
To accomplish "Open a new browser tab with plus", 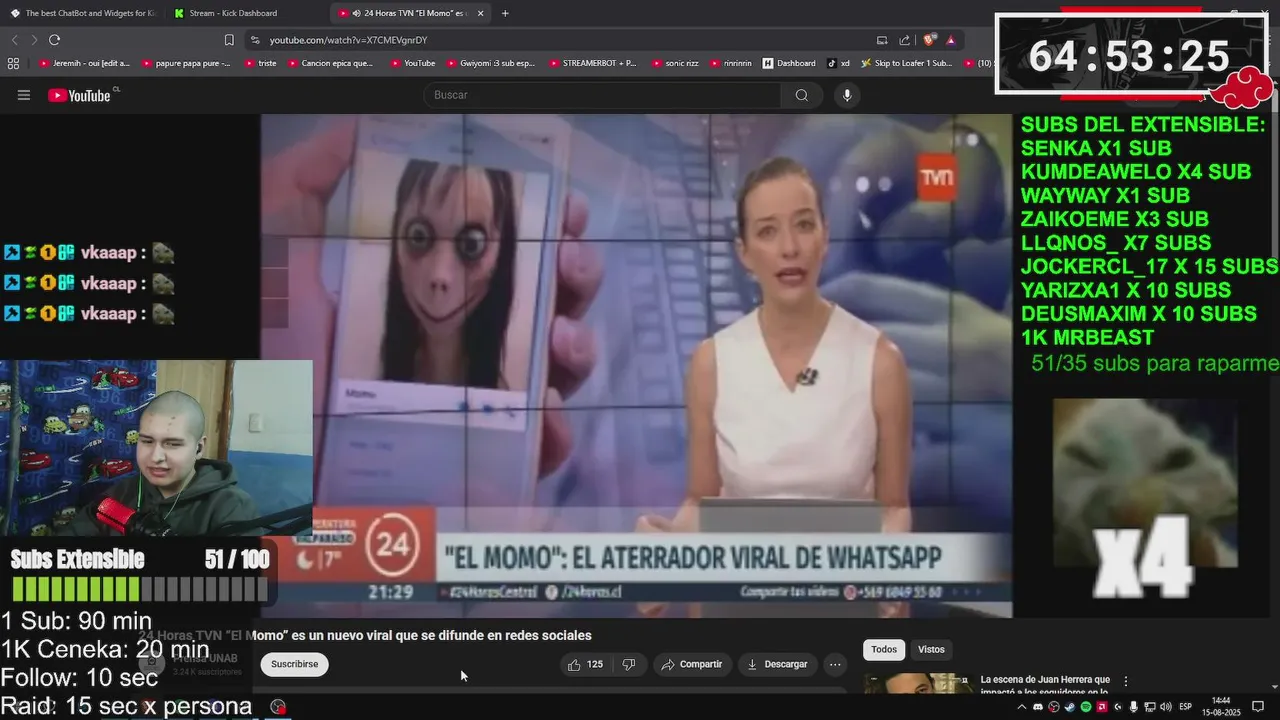I will click(505, 13).
